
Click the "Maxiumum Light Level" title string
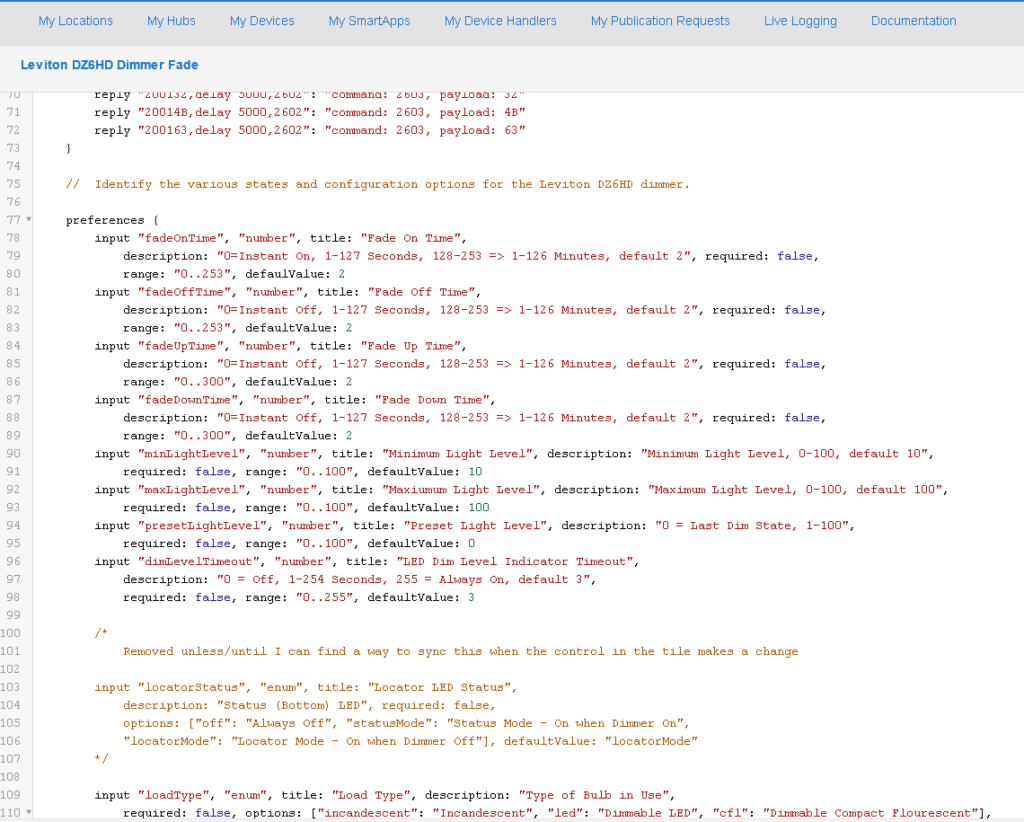(461, 490)
